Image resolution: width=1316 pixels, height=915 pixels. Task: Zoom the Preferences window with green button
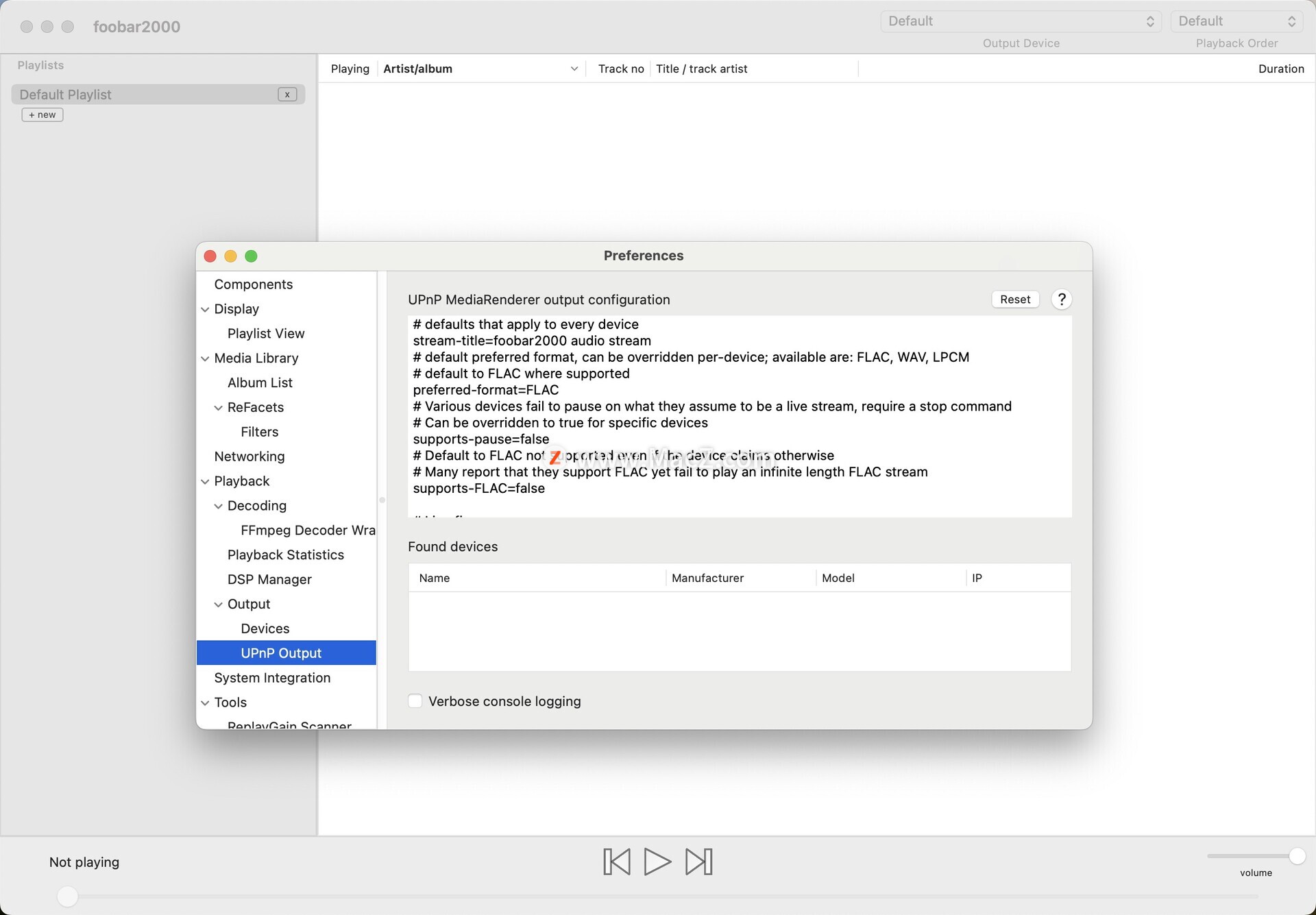point(252,256)
